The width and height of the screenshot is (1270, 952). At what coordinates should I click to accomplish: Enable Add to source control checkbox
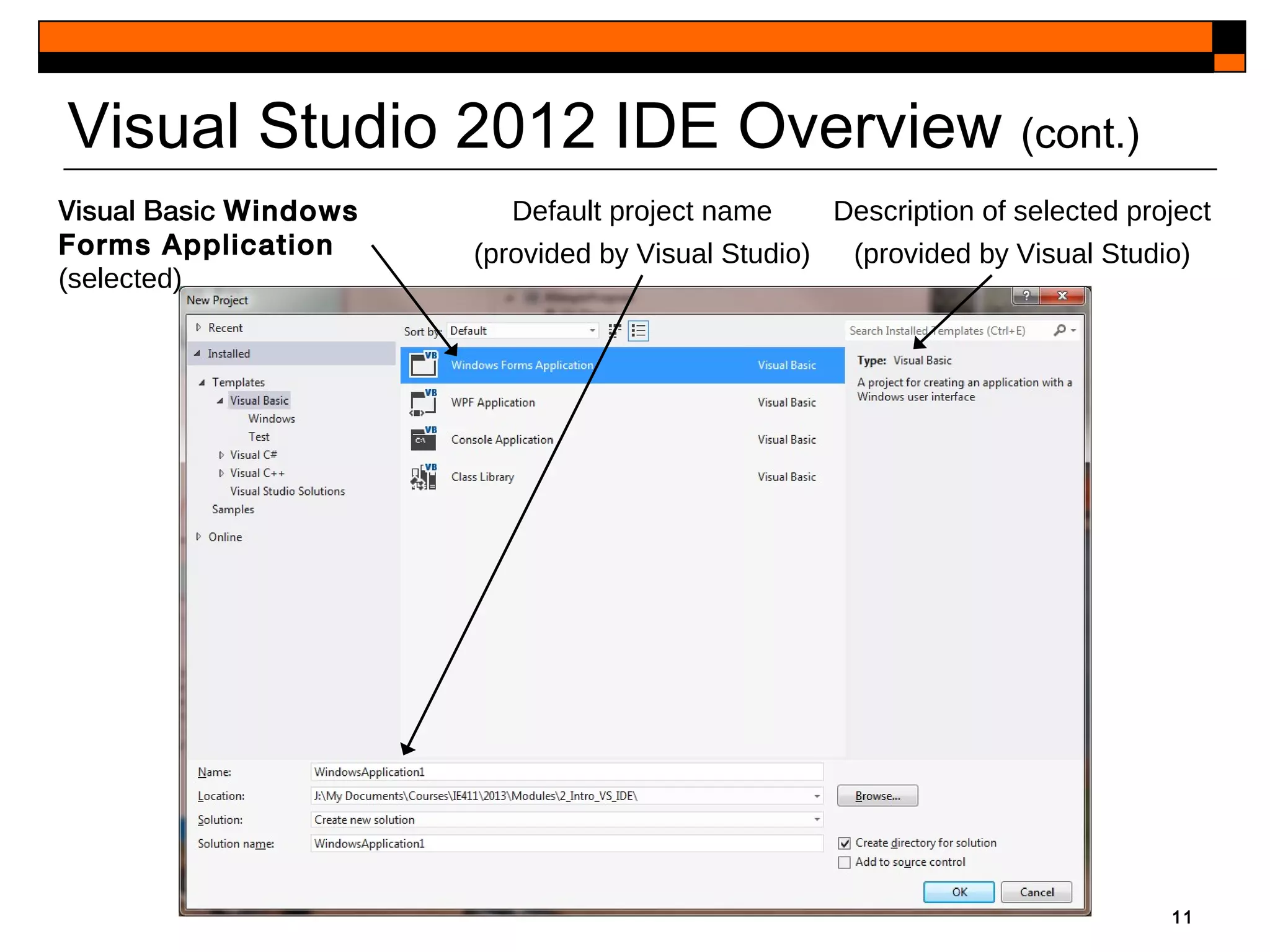point(844,862)
